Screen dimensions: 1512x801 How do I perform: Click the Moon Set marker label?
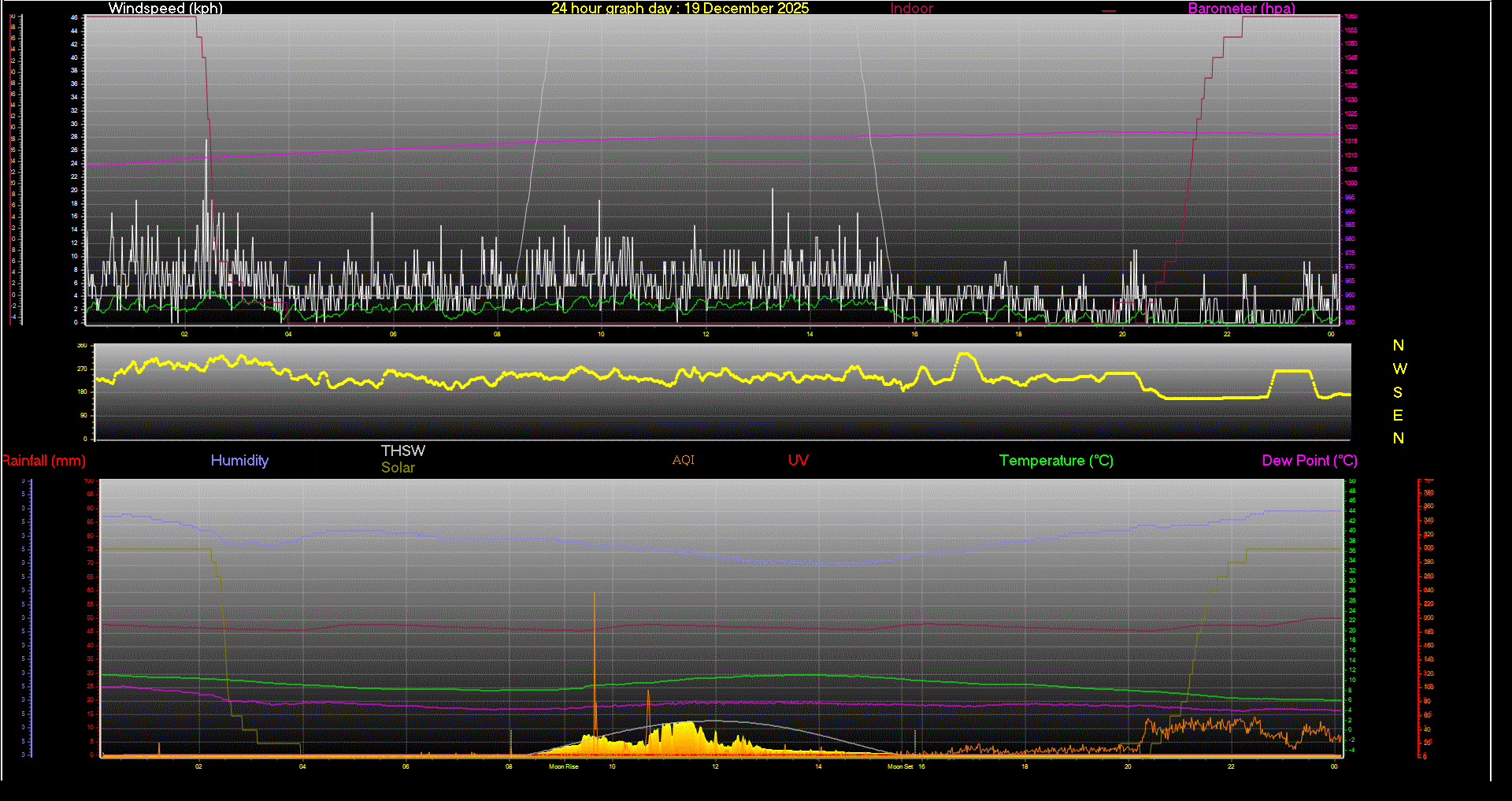click(x=900, y=766)
